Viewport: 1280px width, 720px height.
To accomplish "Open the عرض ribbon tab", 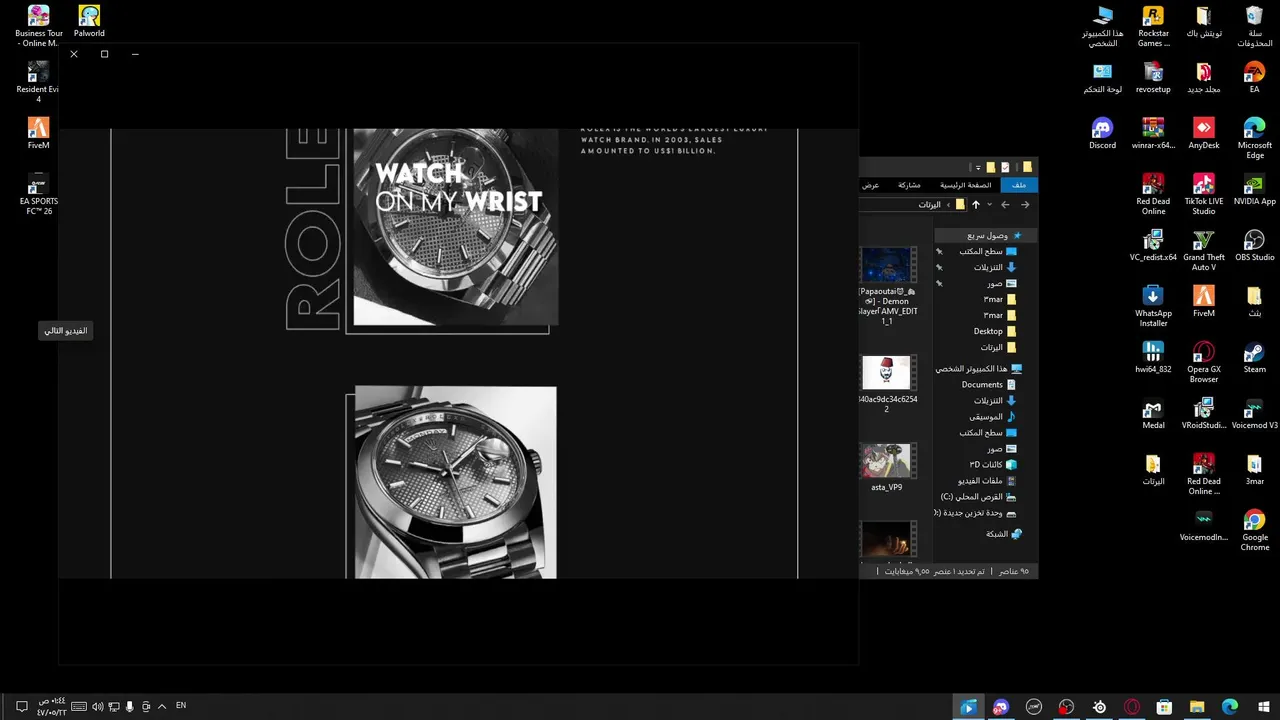I will click(x=871, y=185).
